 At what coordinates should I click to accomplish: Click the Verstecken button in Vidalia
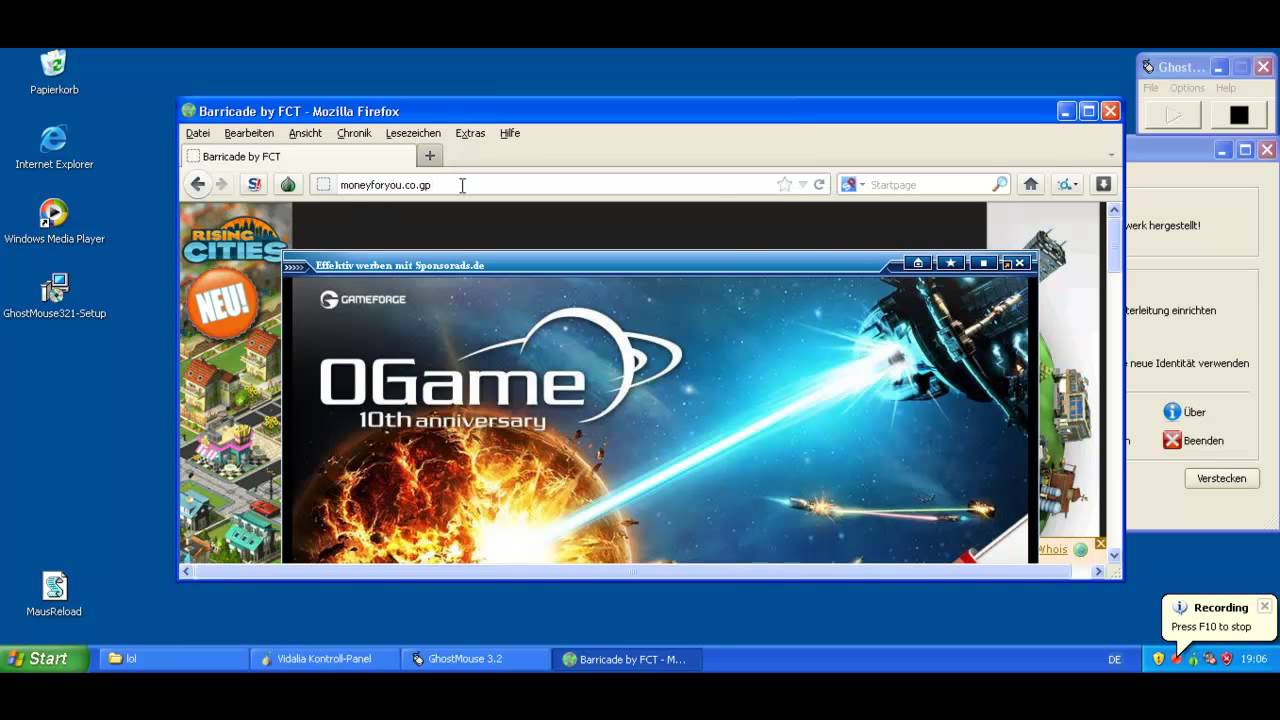coord(1222,478)
